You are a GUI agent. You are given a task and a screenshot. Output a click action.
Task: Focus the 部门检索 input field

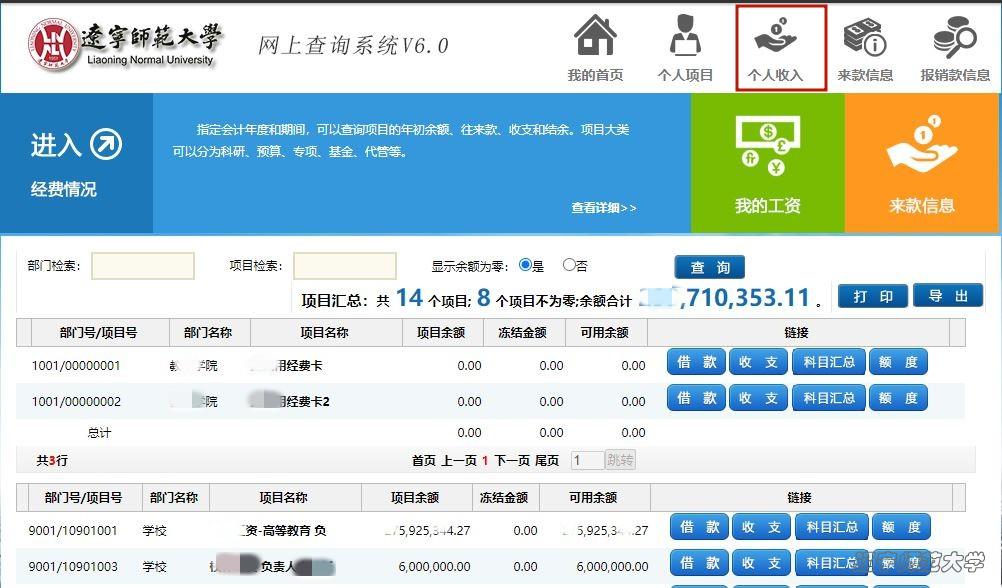(142, 266)
